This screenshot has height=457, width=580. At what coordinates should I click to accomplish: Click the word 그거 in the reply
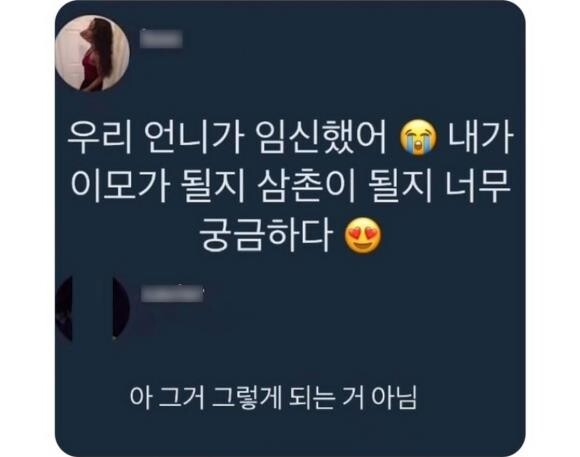click(x=181, y=398)
